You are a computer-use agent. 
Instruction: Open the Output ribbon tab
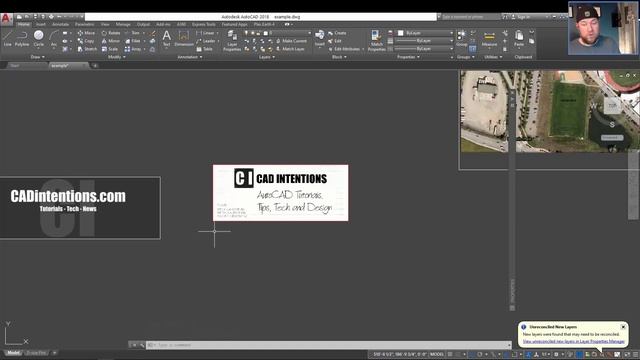143,24
